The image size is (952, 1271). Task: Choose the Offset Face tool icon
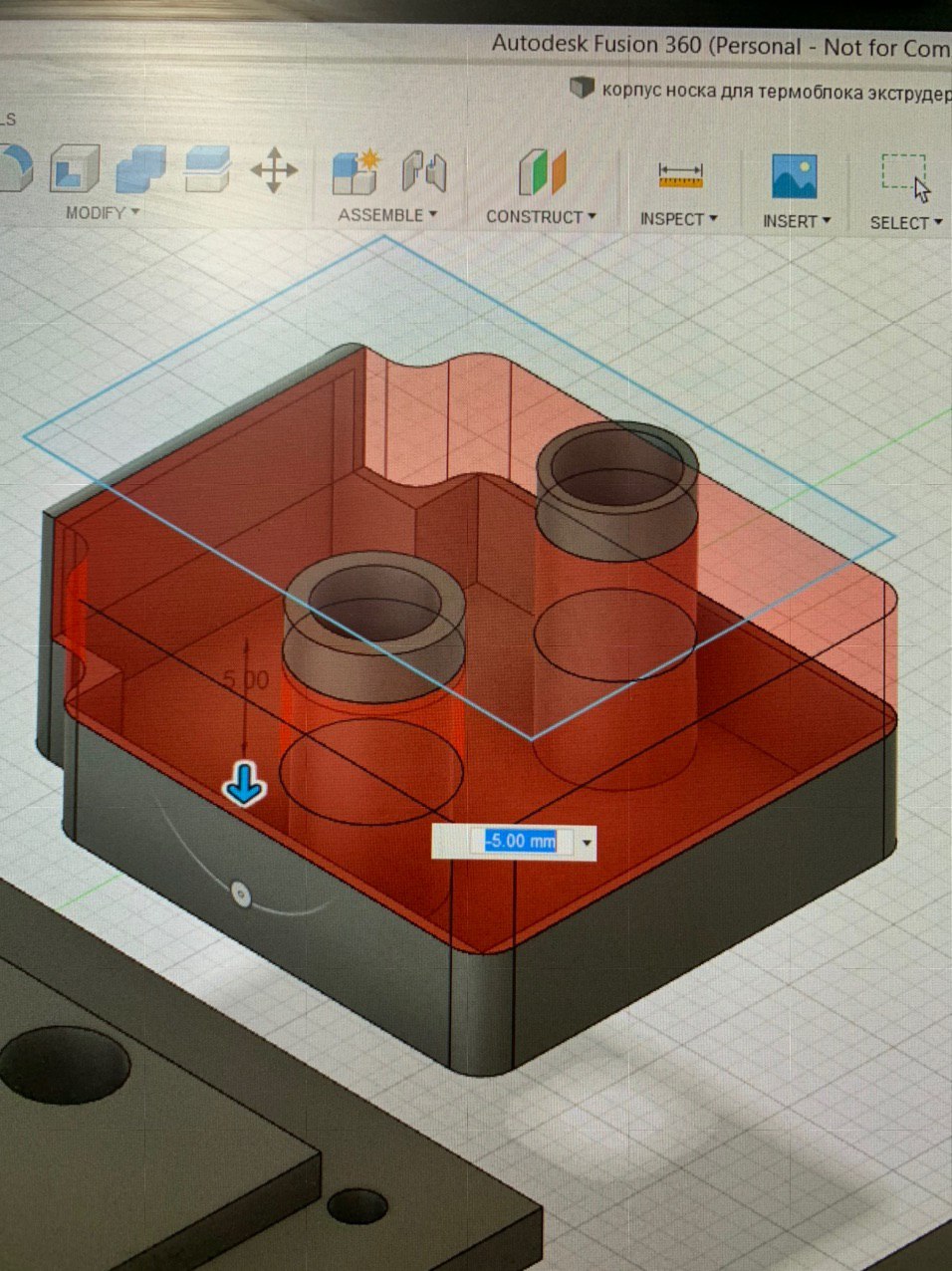click(207, 168)
